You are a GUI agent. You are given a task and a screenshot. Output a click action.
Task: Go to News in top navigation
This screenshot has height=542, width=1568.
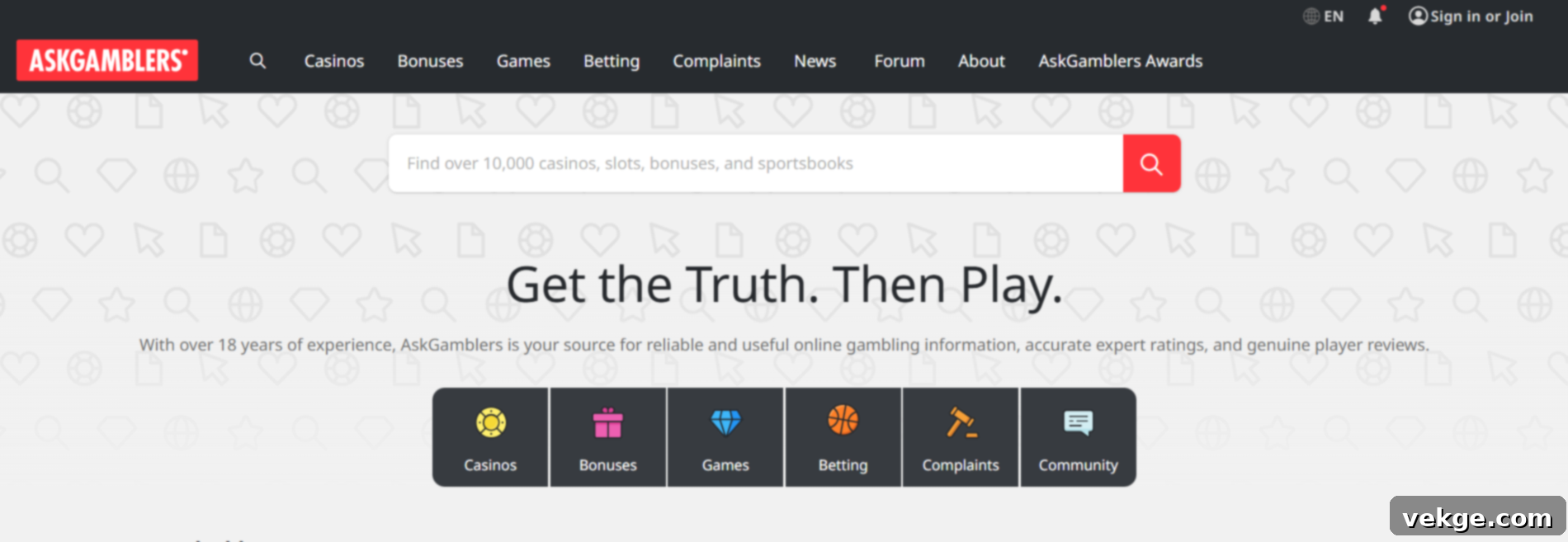point(815,61)
